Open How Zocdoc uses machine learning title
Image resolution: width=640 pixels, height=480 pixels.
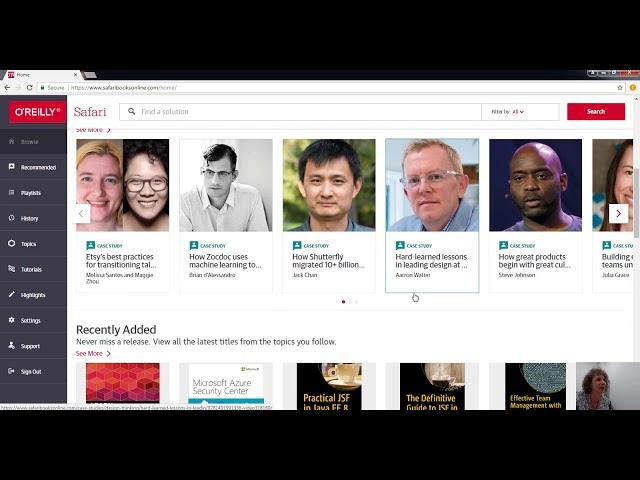pyautogui.click(x=225, y=261)
